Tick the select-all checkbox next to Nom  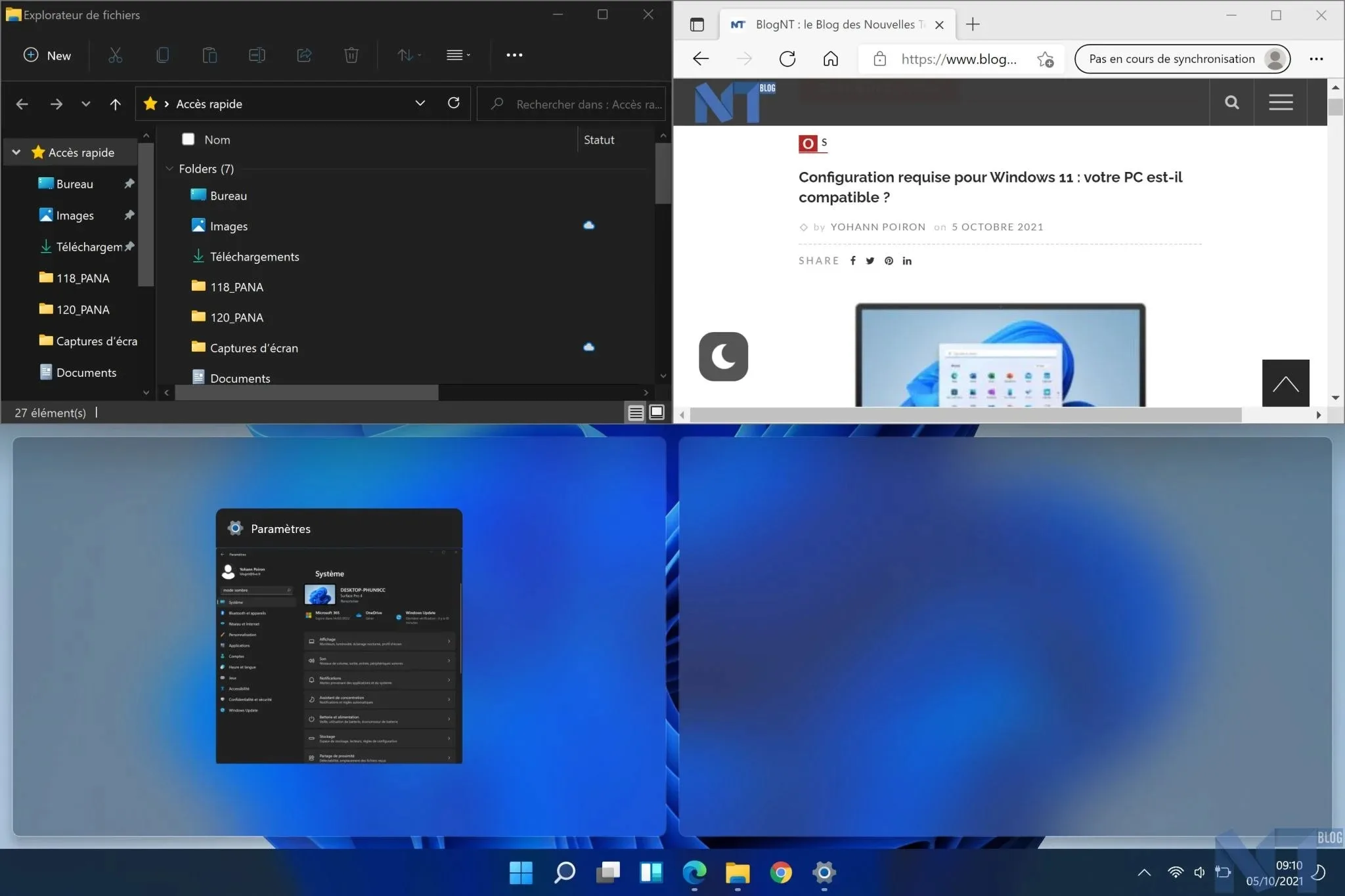pos(188,139)
